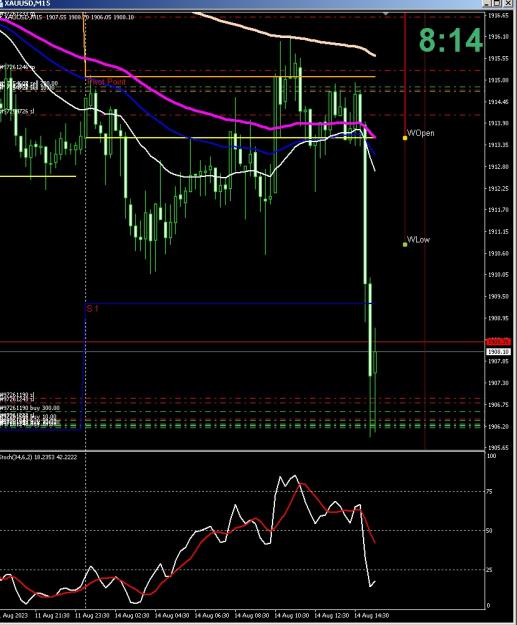Image resolution: width=517 pixels, height=625 pixels.
Task: Click the 1906.20 price scale value
Action: point(498,426)
